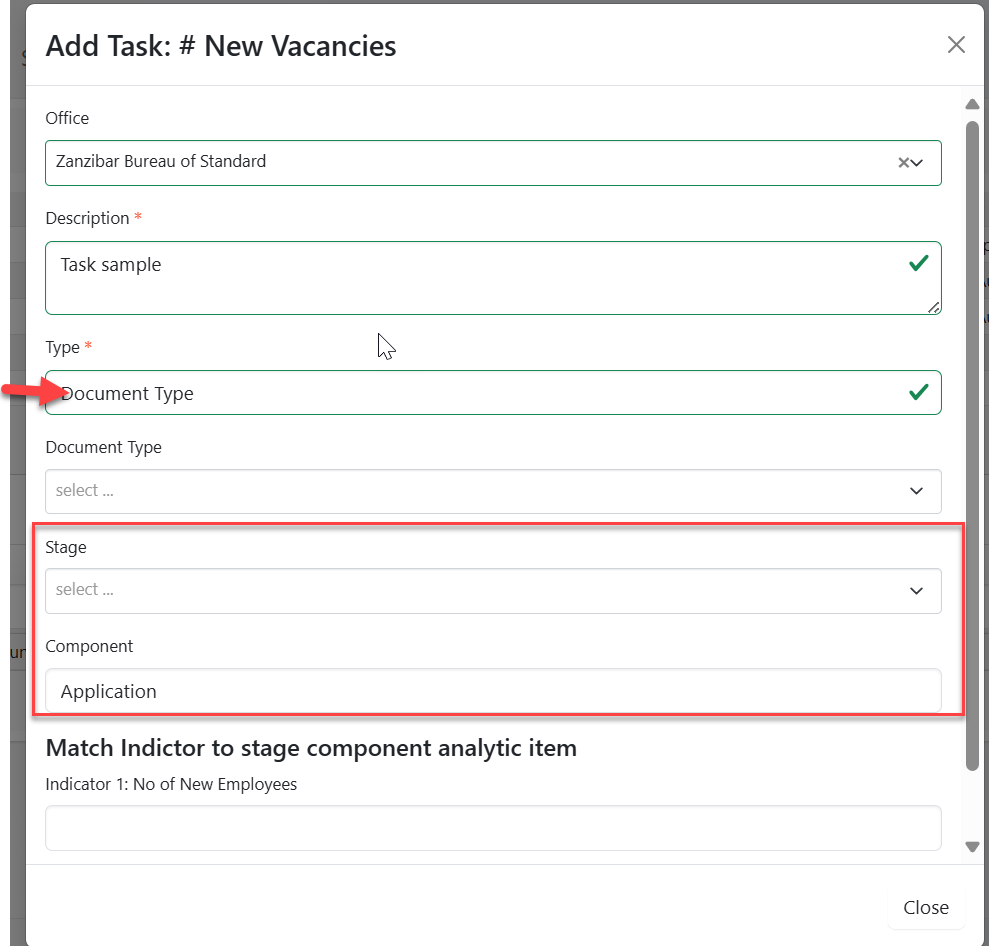This screenshot has height=946, width=989.
Task: Click the green checkmark in Description field
Action: (918, 264)
